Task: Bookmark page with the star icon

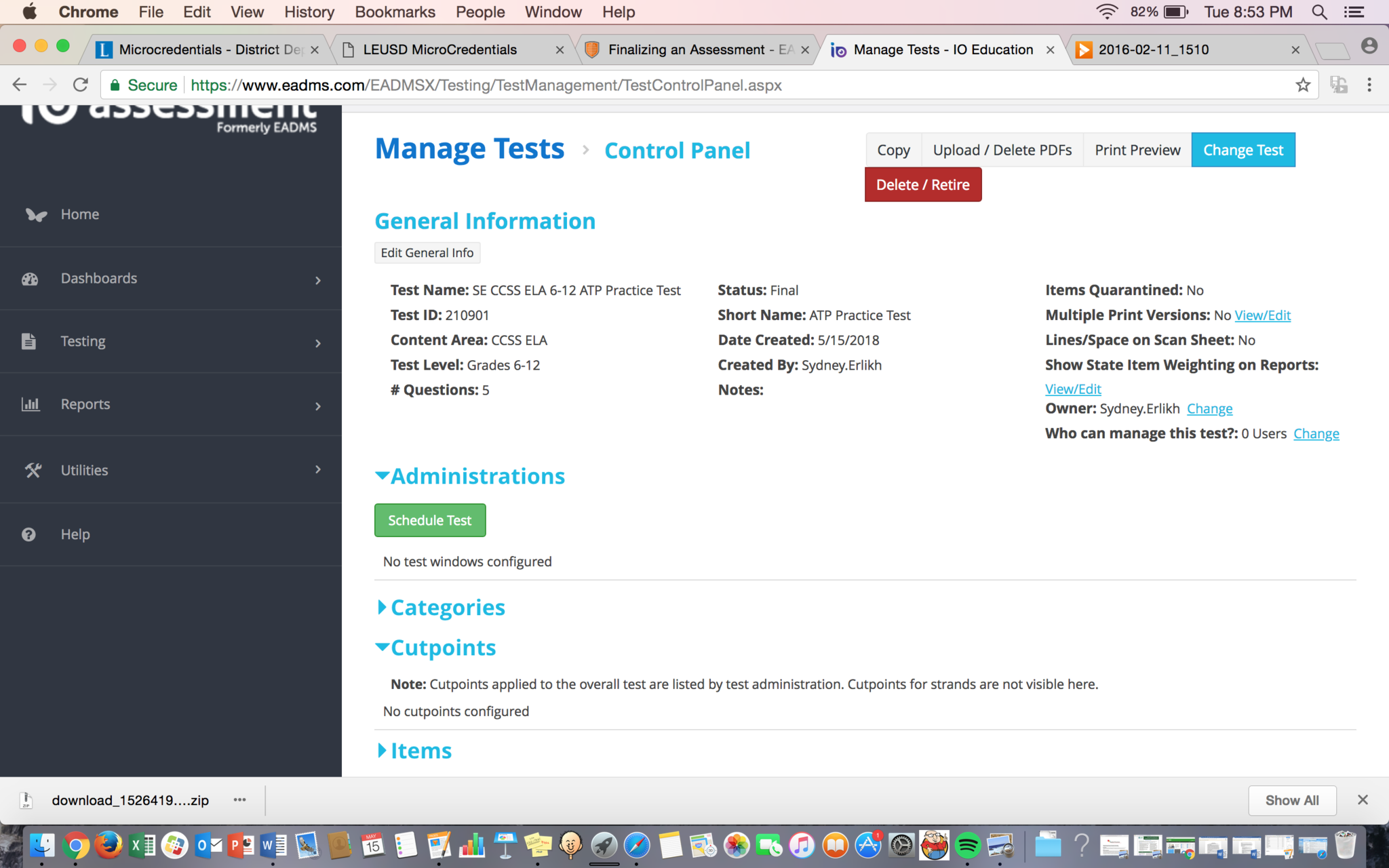Action: tap(1303, 85)
